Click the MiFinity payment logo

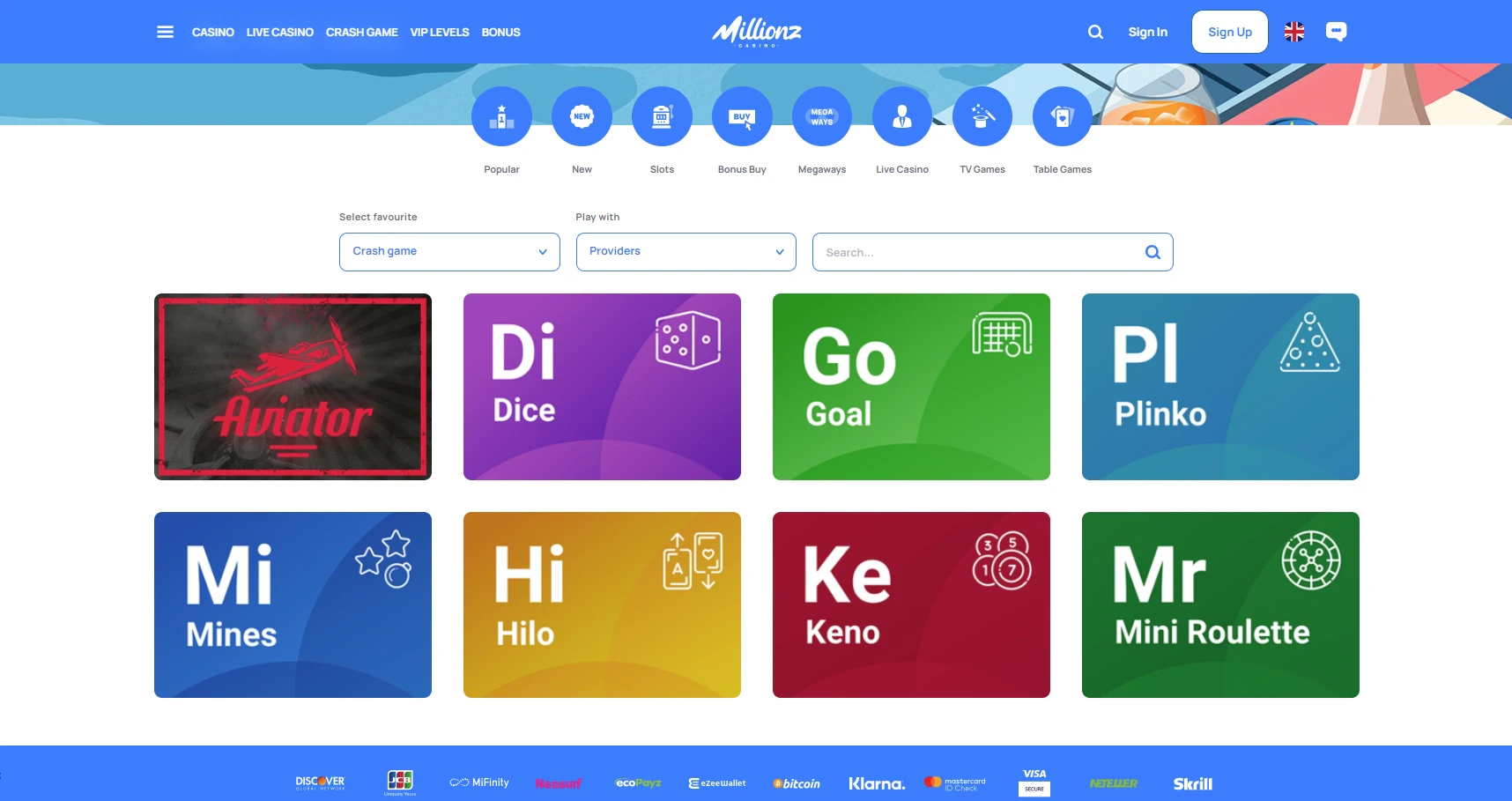[479, 782]
